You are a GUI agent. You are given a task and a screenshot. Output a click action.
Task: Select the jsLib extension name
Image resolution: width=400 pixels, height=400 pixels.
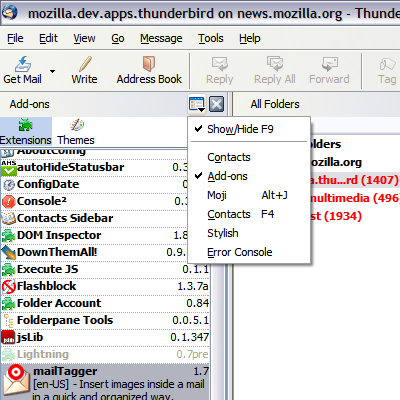click(30, 337)
